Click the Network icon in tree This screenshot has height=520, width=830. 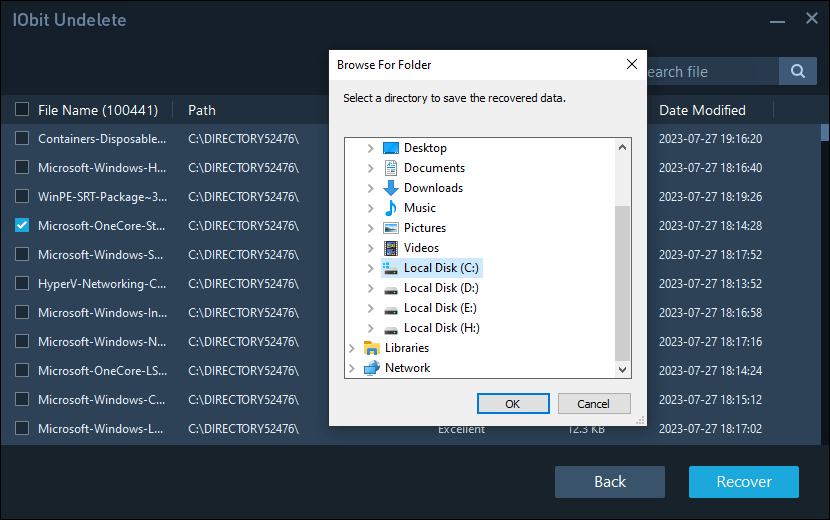(372, 368)
